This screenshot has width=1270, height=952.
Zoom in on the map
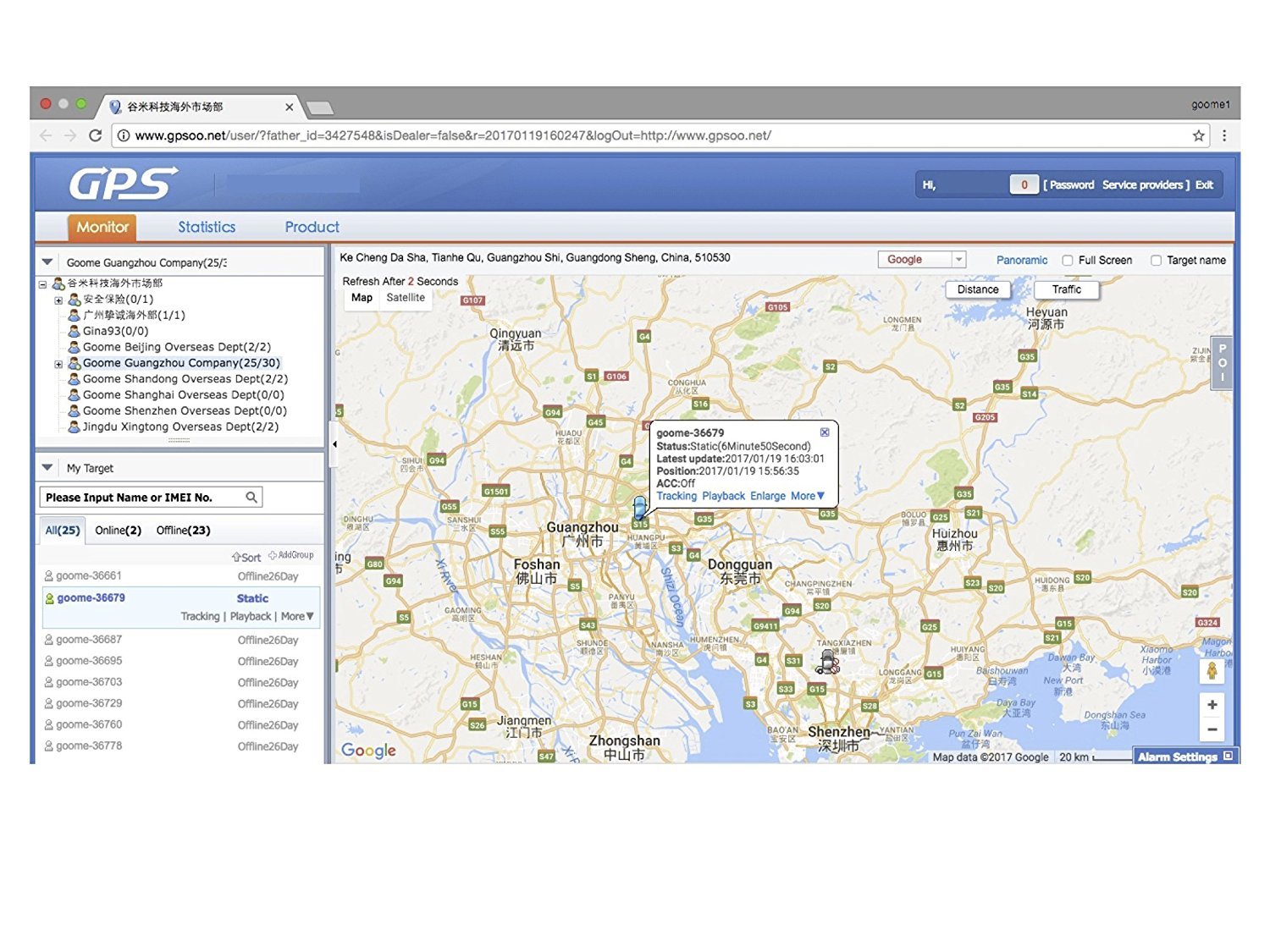[x=1212, y=705]
